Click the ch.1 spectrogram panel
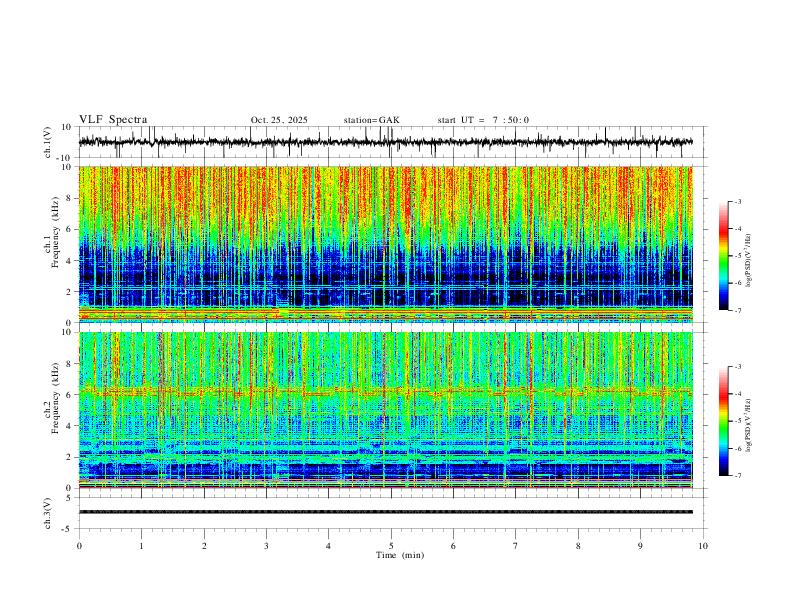 click(x=385, y=244)
